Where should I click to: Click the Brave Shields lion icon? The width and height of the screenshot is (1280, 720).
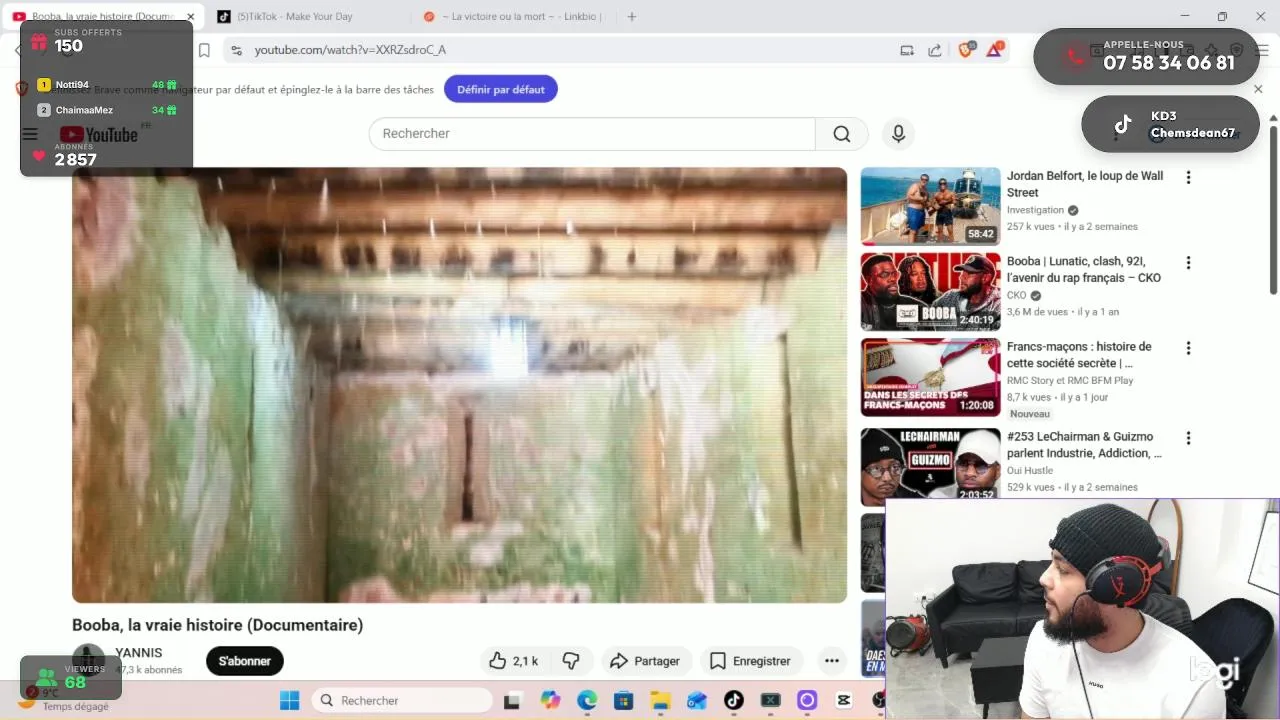pos(965,50)
